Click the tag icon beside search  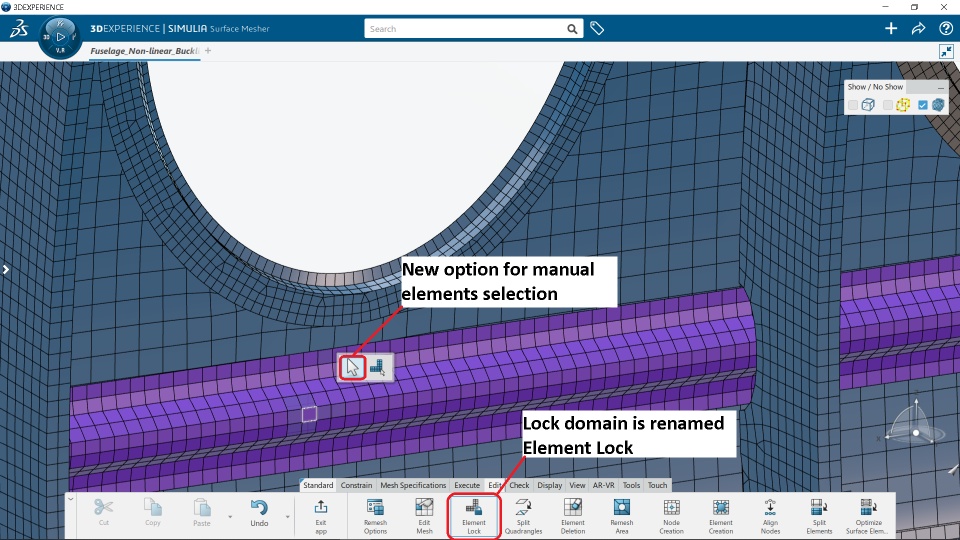pos(597,28)
